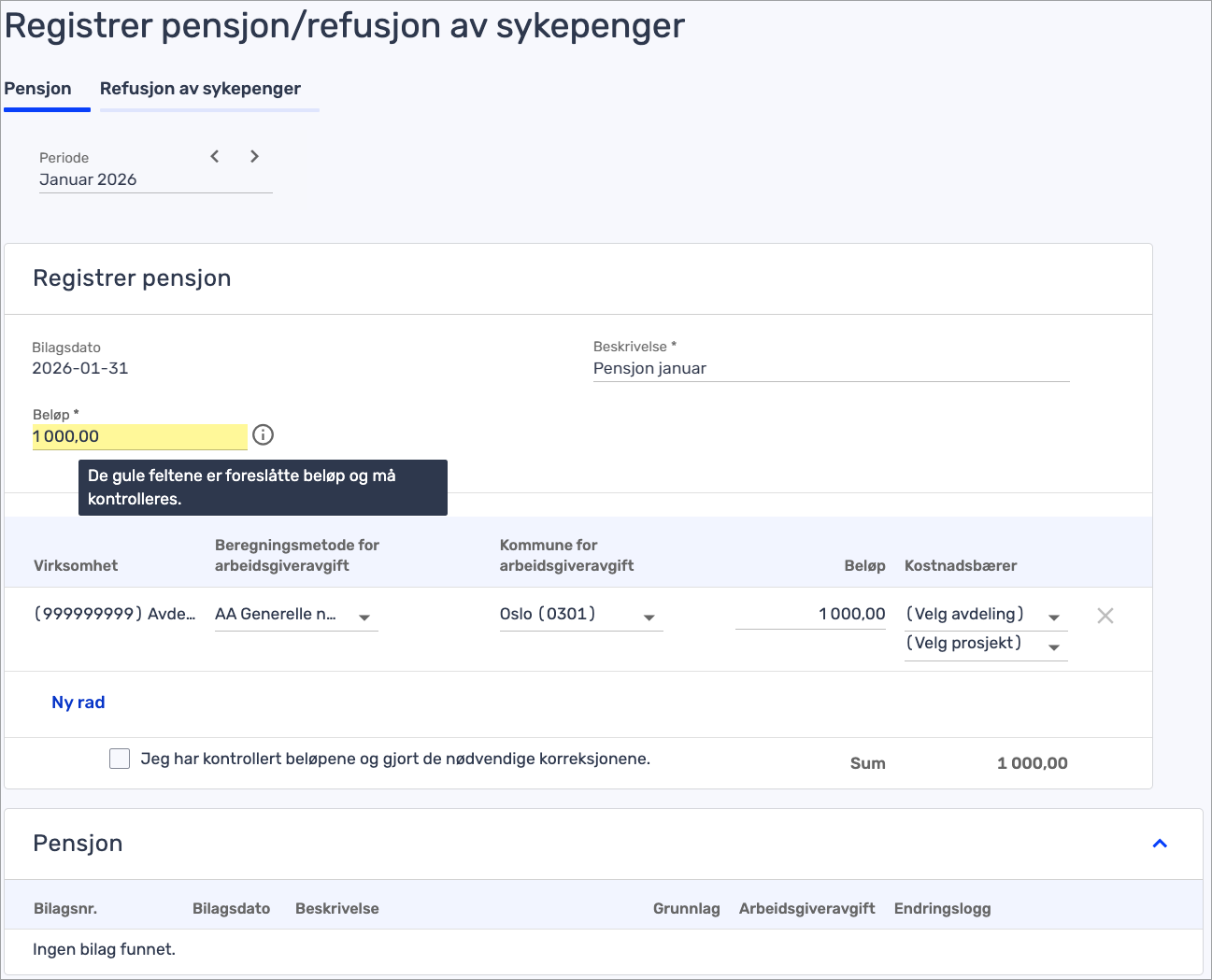
Task: Add a new row with Ny rad
Action: pyautogui.click(x=78, y=703)
